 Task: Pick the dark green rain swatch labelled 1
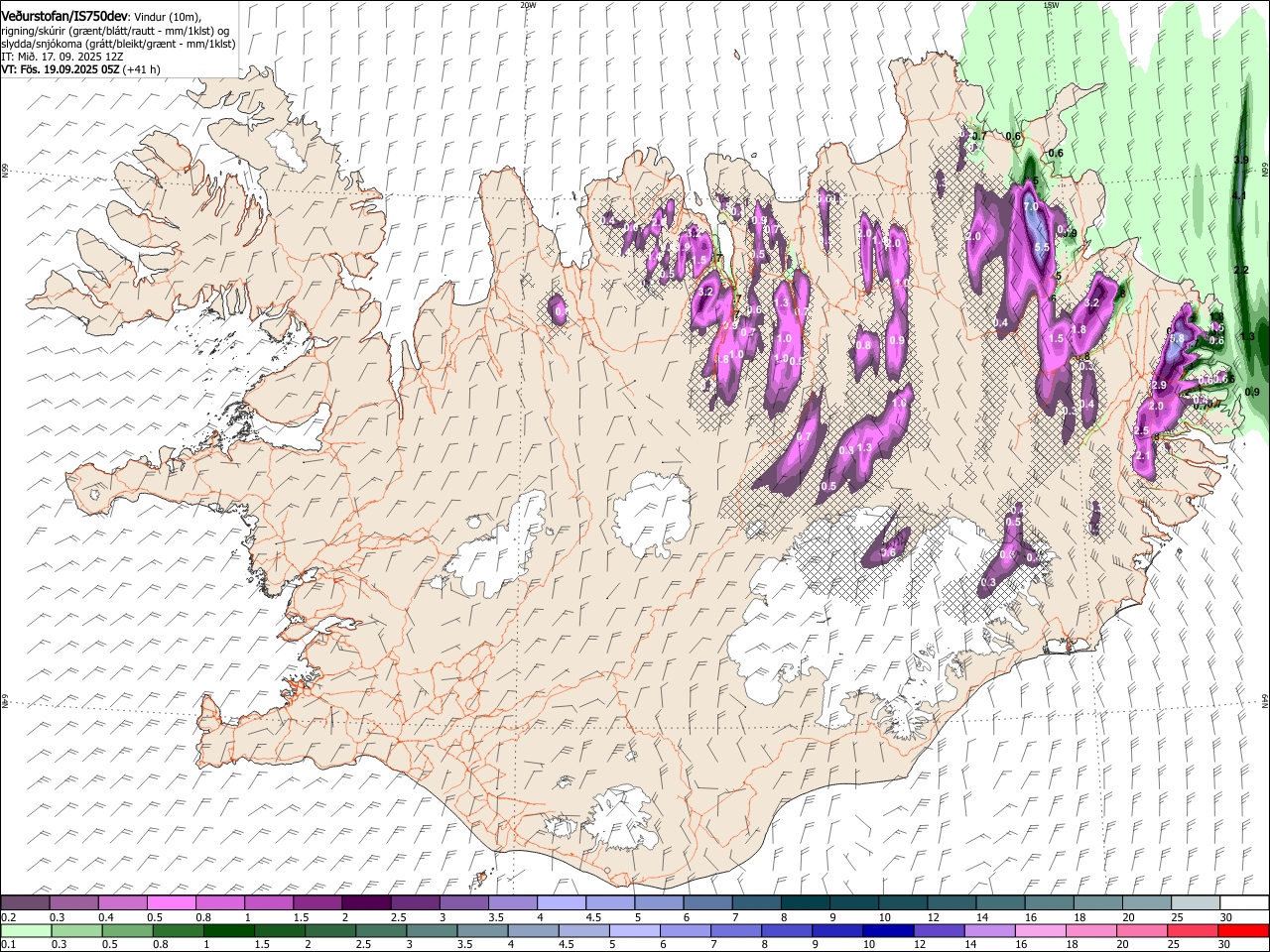coord(228,931)
